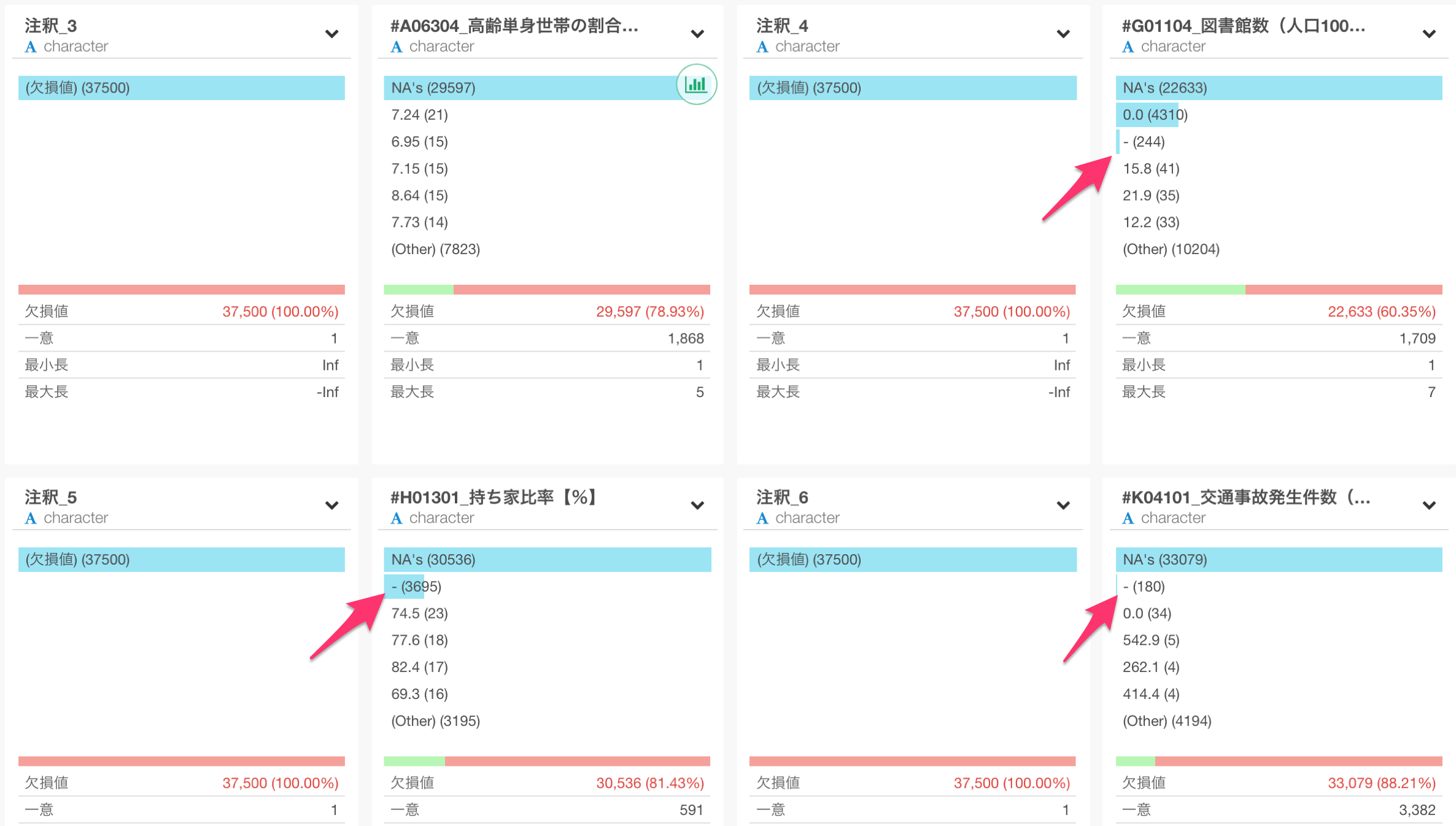The width and height of the screenshot is (1456, 826).
Task: Open the 注釈_5 column menu chevron
Action: pyautogui.click(x=332, y=505)
